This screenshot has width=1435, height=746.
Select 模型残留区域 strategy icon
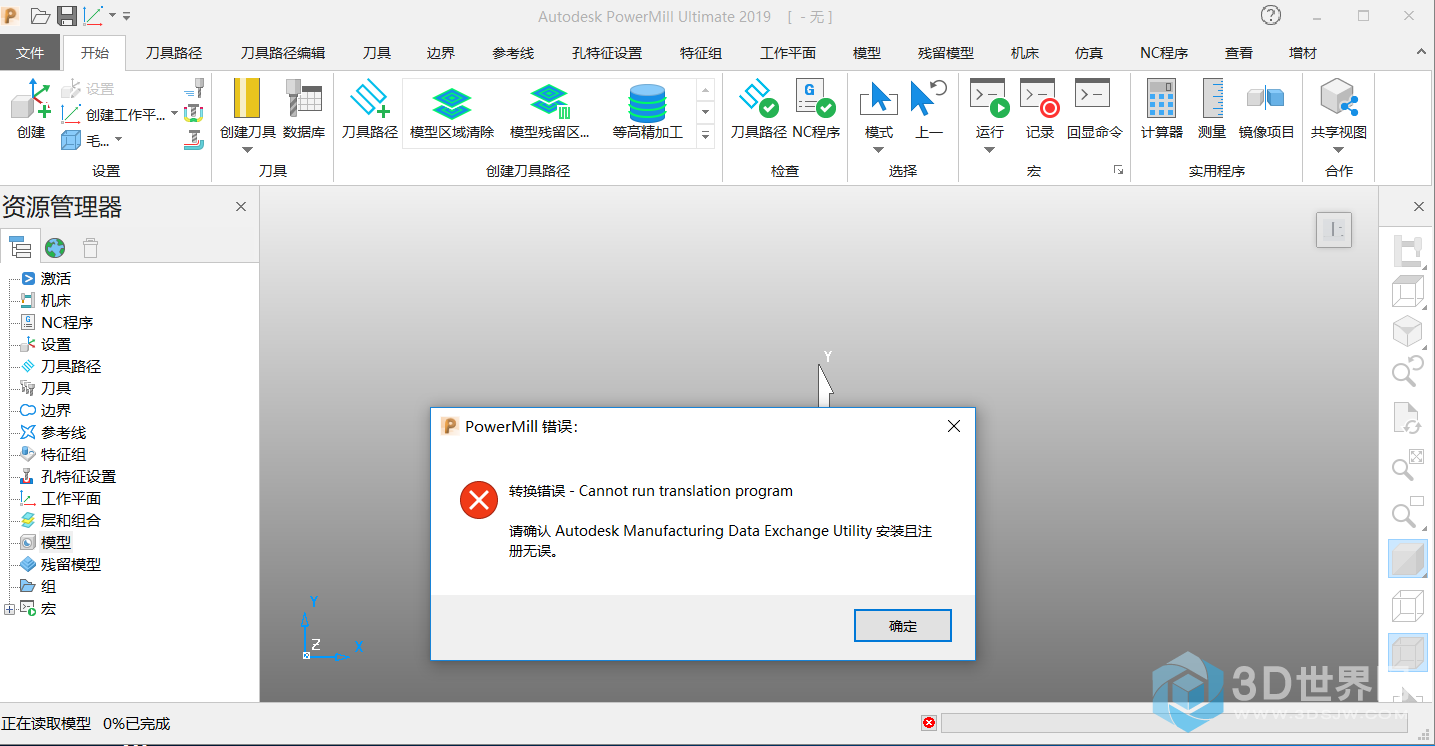[549, 103]
